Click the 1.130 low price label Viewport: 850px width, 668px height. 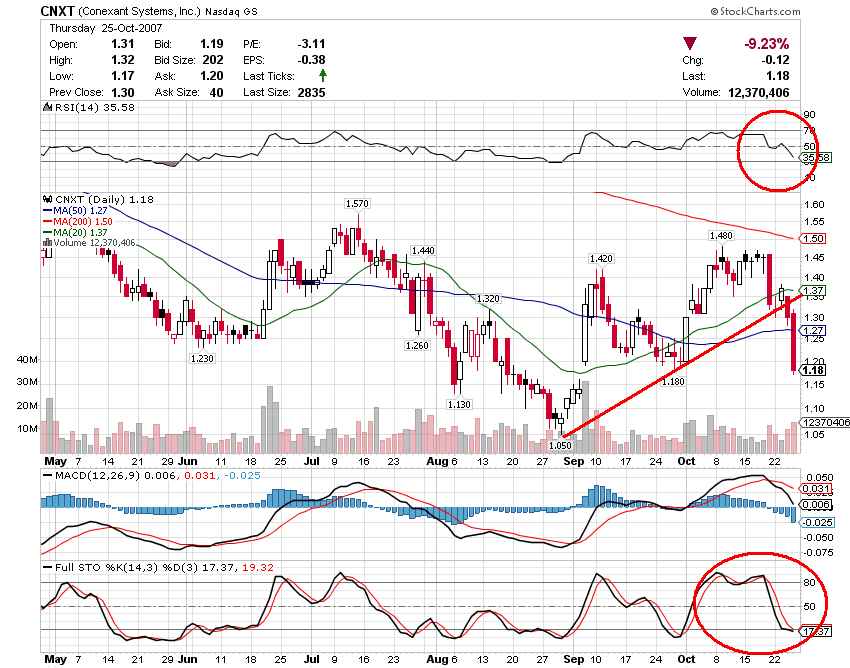pos(459,404)
